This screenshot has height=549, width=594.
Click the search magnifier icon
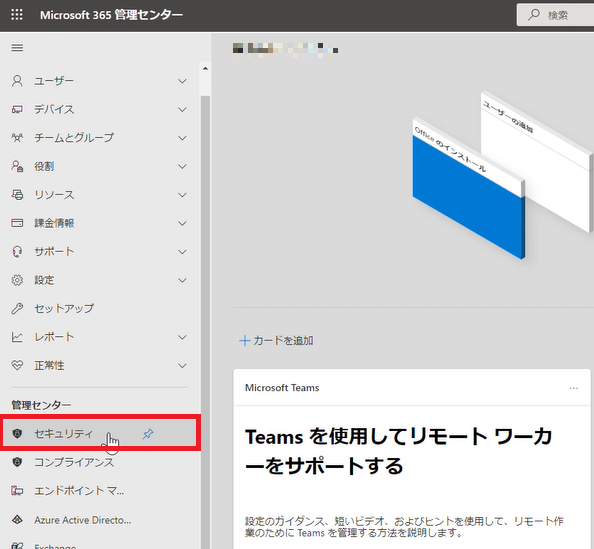pos(534,15)
